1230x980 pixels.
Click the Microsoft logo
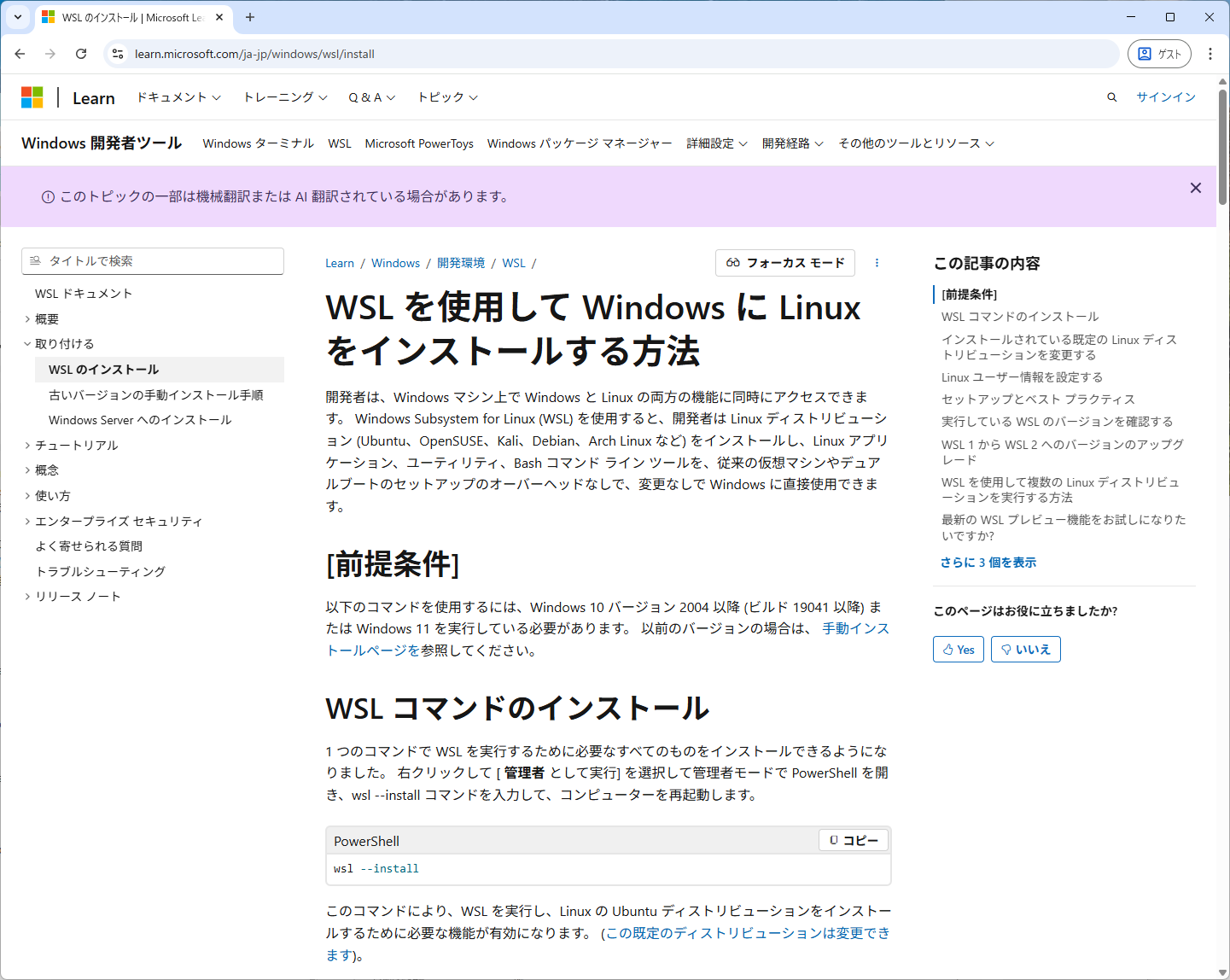pyautogui.click(x=32, y=97)
